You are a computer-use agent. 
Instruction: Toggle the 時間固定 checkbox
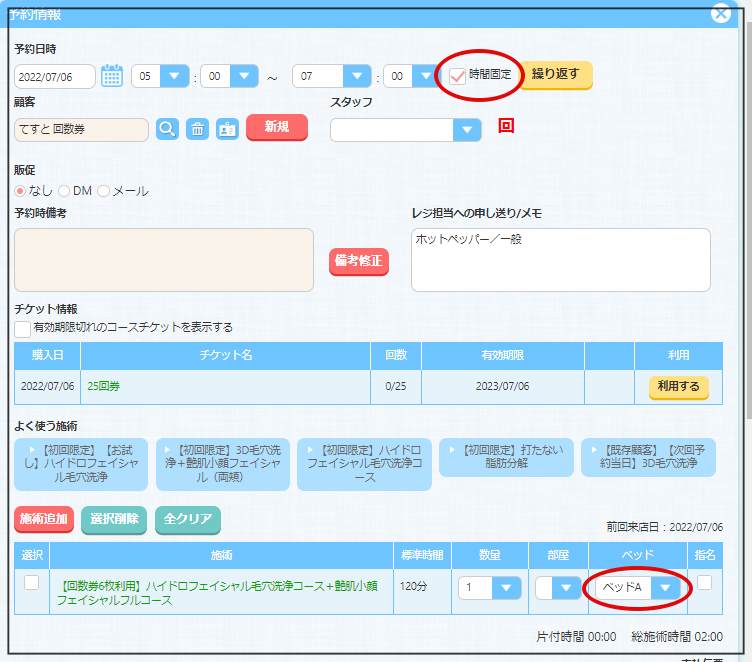click(458, 76)
